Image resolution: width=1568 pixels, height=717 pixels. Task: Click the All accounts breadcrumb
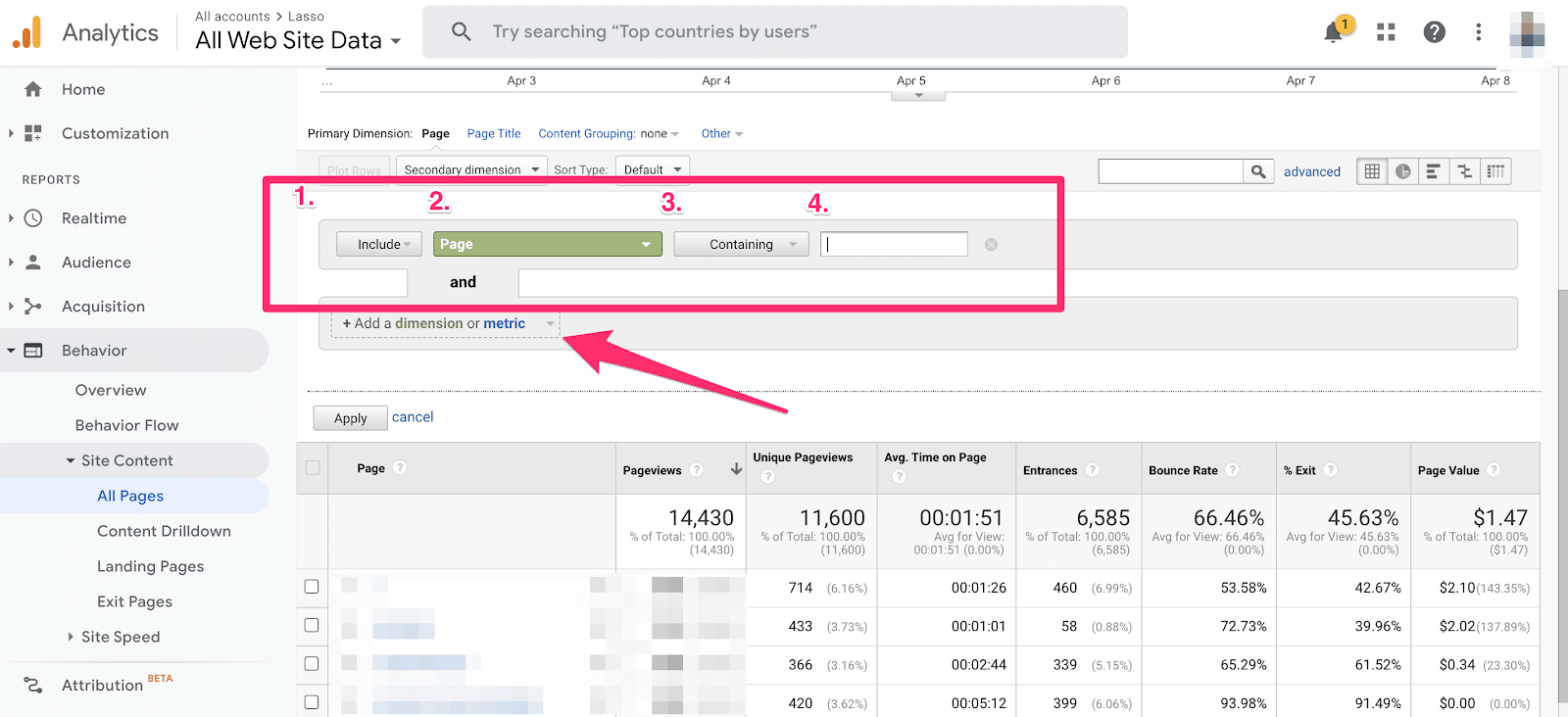(x=232, y=17)
